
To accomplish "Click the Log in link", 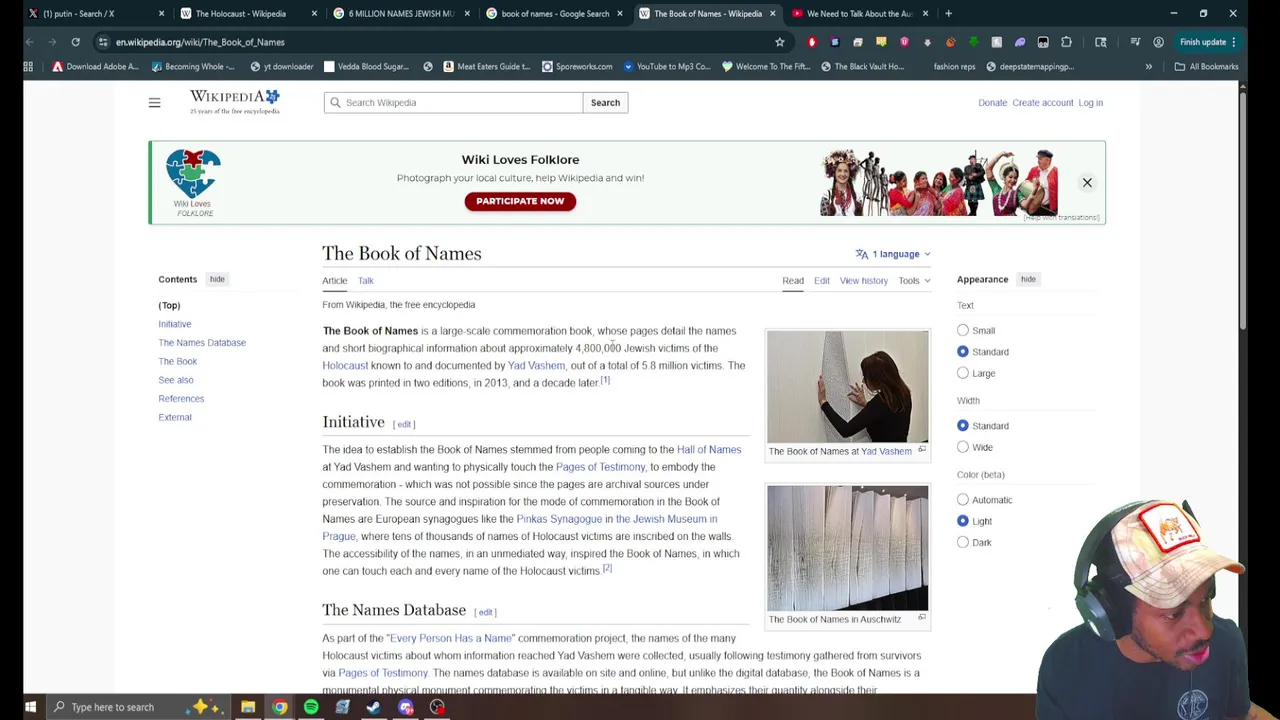I will point(1090,102).
